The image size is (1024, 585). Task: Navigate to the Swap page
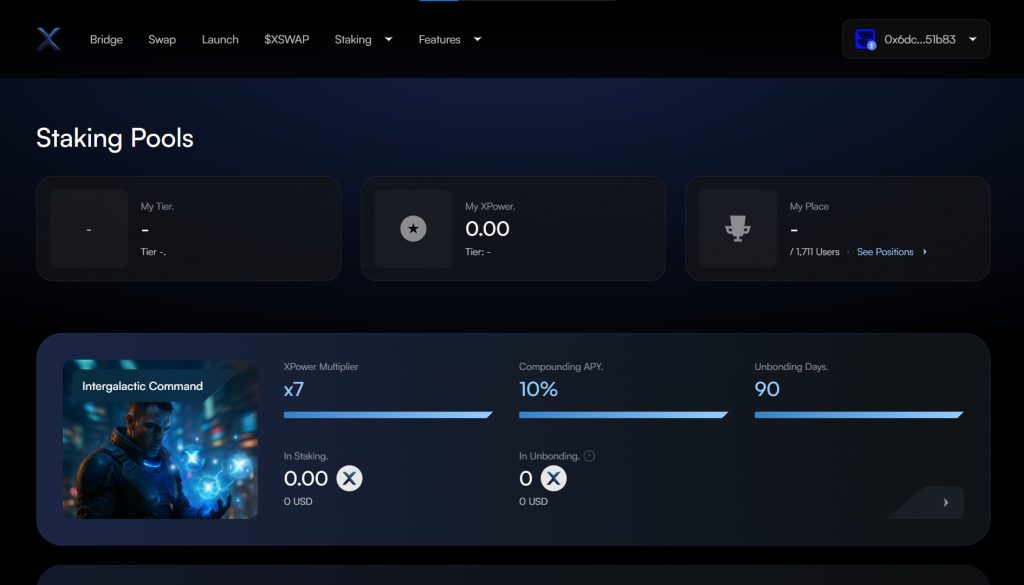tap(162, 40)
